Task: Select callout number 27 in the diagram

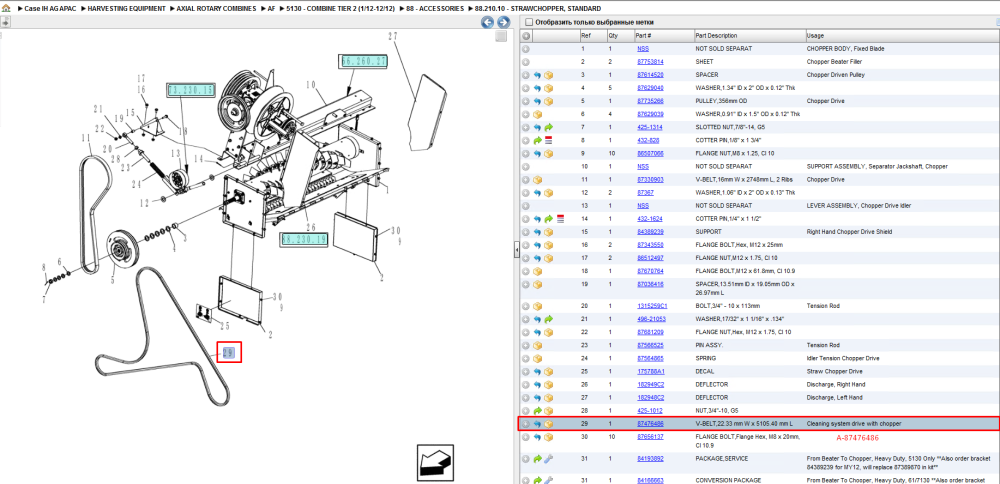Action: [x=393, y=37]
